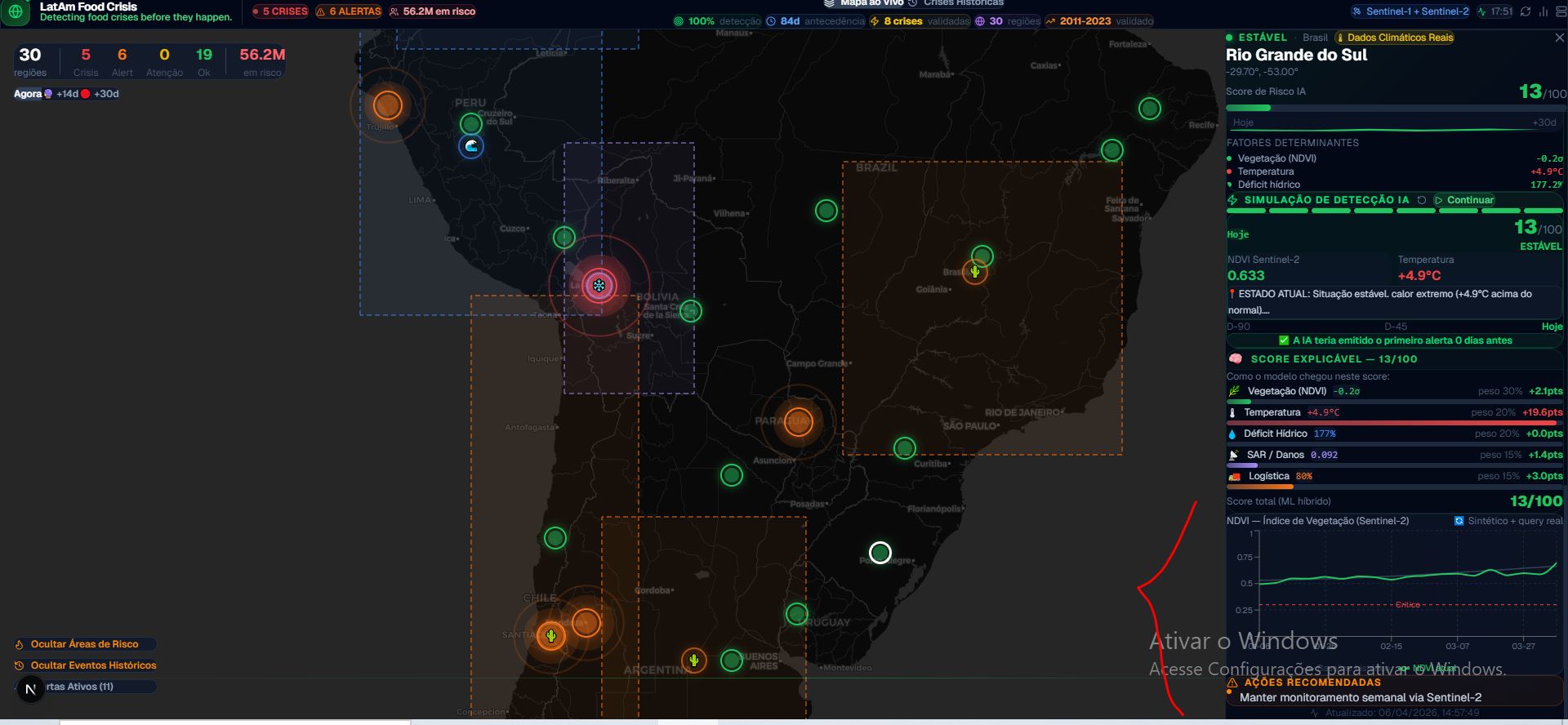
Task: Click the Dados Climáticos Reais badge
Action: (1394, 38)
